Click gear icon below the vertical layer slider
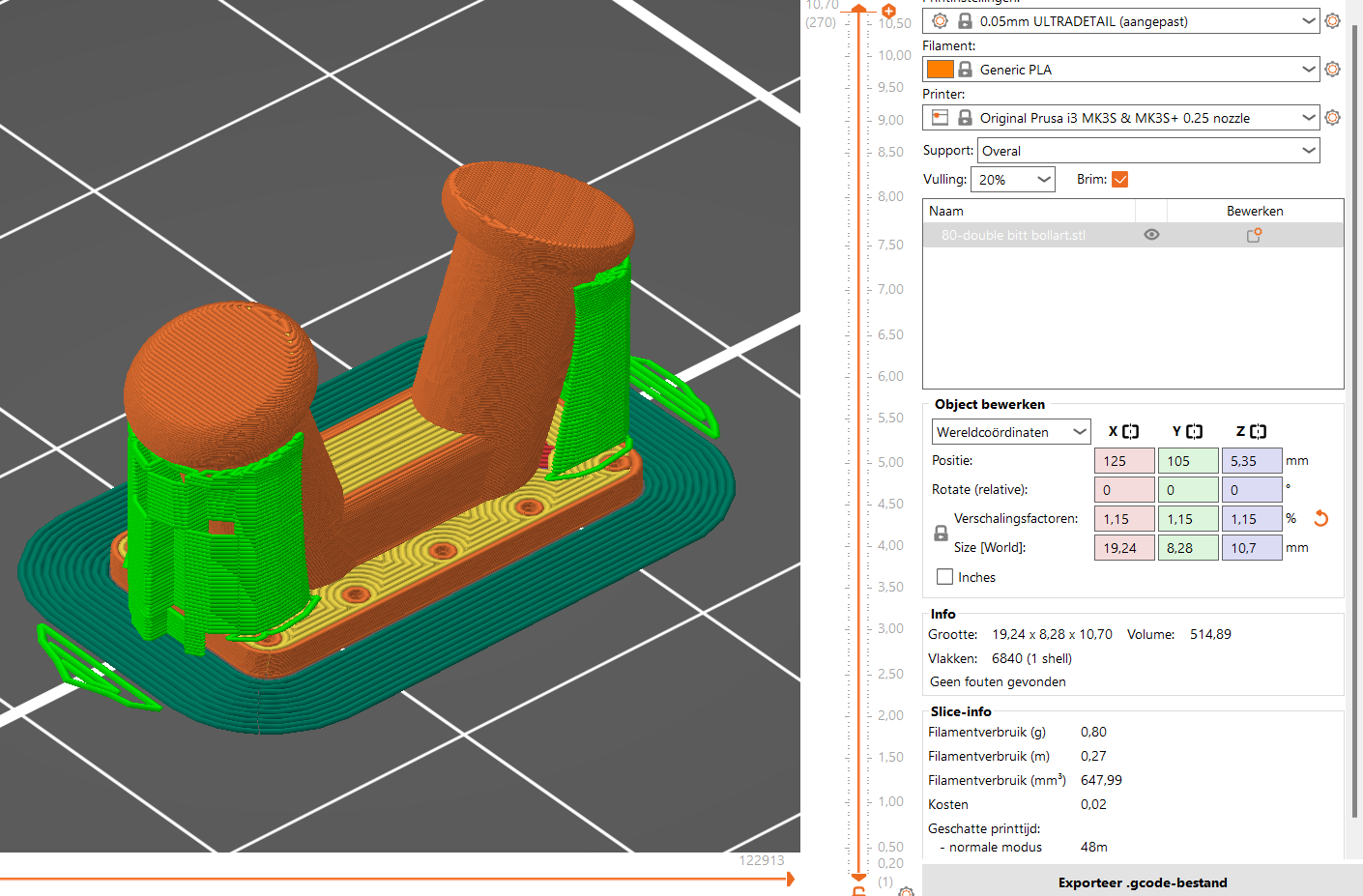The image size is (1363, 896). (906, 891)
